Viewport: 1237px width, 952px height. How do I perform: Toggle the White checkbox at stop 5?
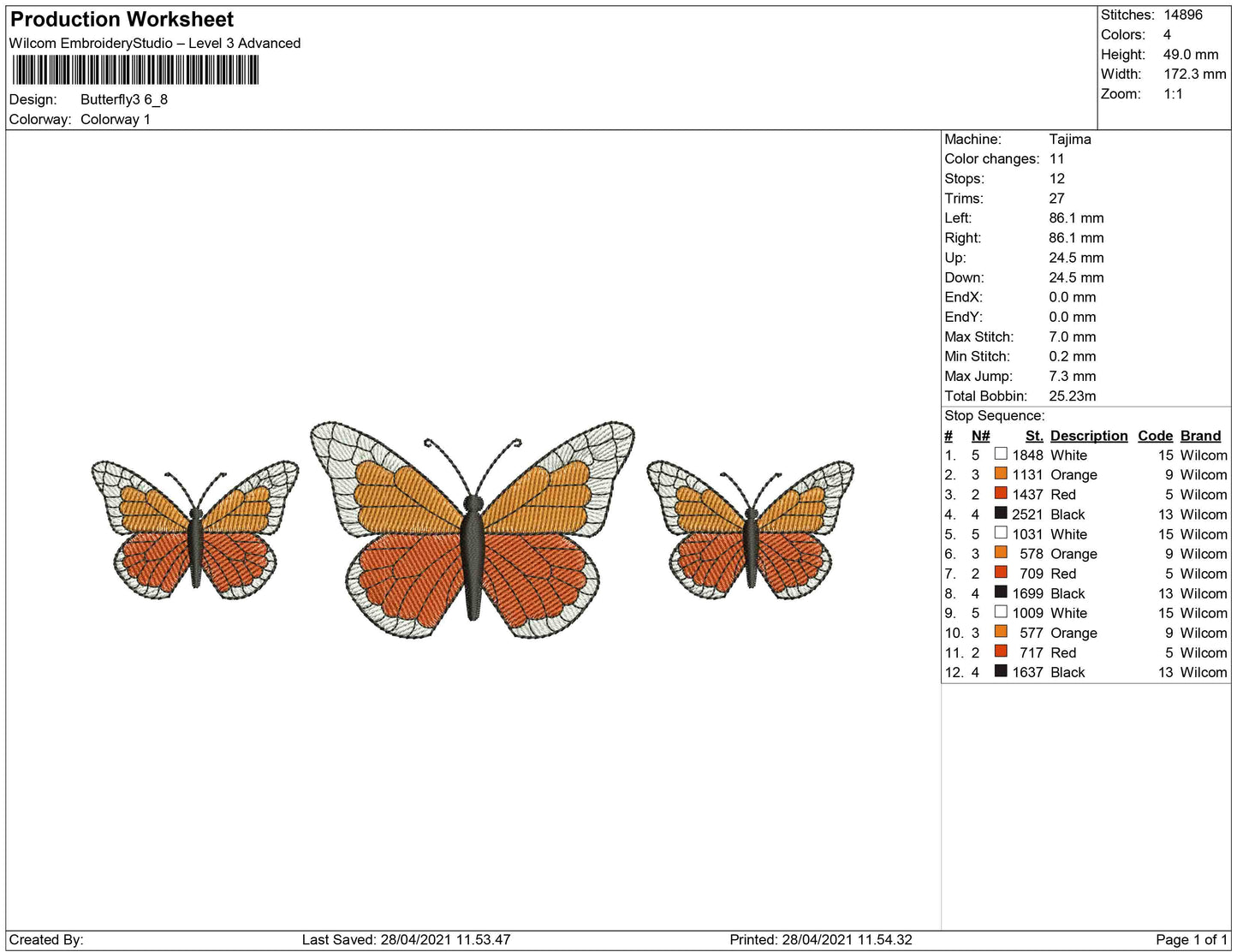coord(1000,533)
